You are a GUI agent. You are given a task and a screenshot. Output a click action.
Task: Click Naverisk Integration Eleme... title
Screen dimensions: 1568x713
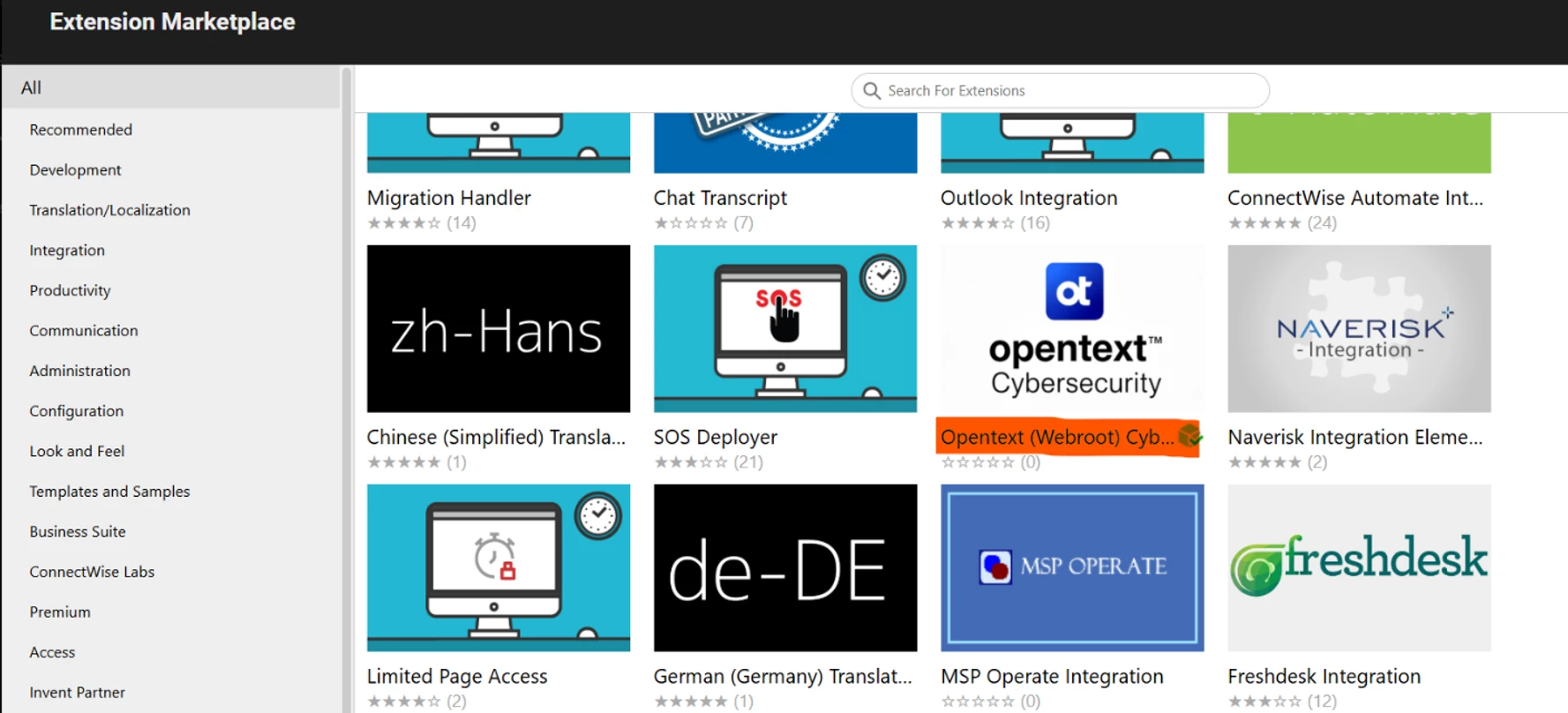pos(1355,437)
